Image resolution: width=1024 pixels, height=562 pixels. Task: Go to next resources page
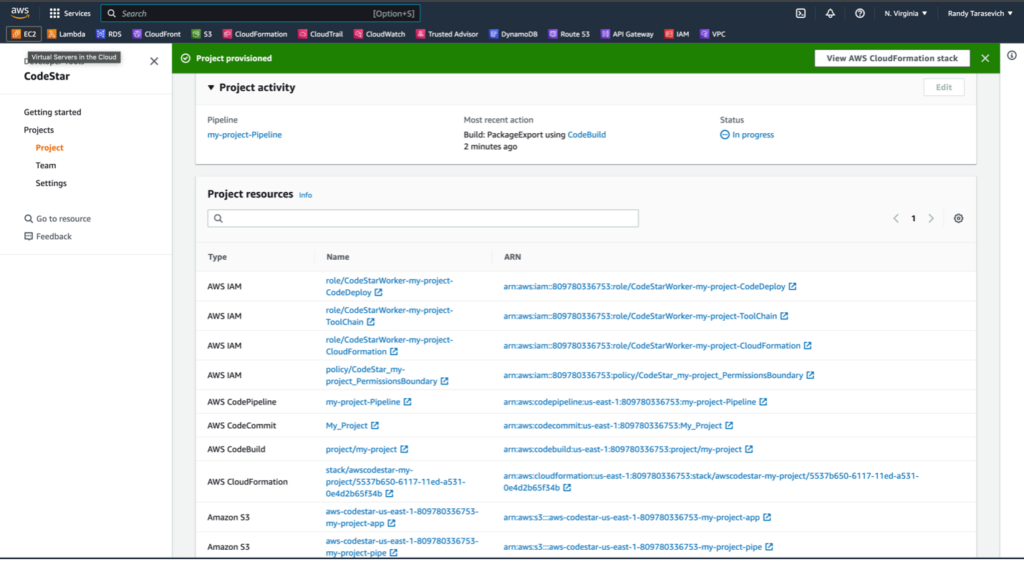click(x=931, y=219)
